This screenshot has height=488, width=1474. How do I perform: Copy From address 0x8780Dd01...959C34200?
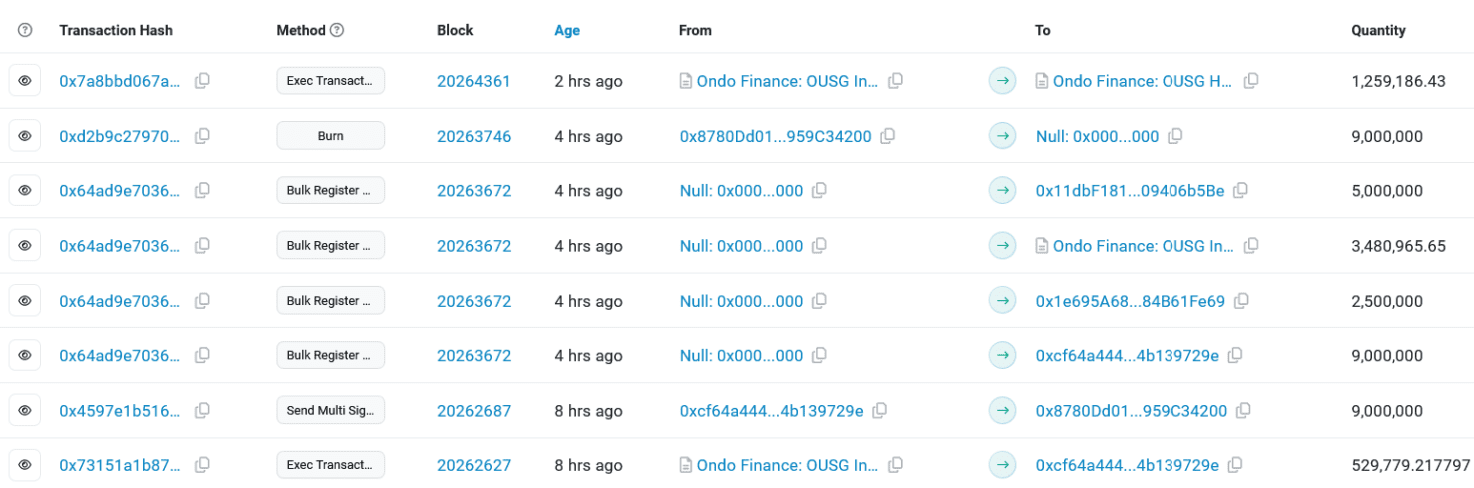pyautogui.click(x=888, y=136)
